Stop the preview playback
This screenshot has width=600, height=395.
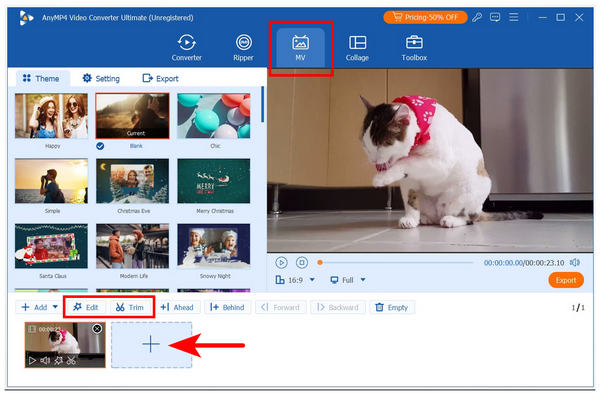point(302,263)
